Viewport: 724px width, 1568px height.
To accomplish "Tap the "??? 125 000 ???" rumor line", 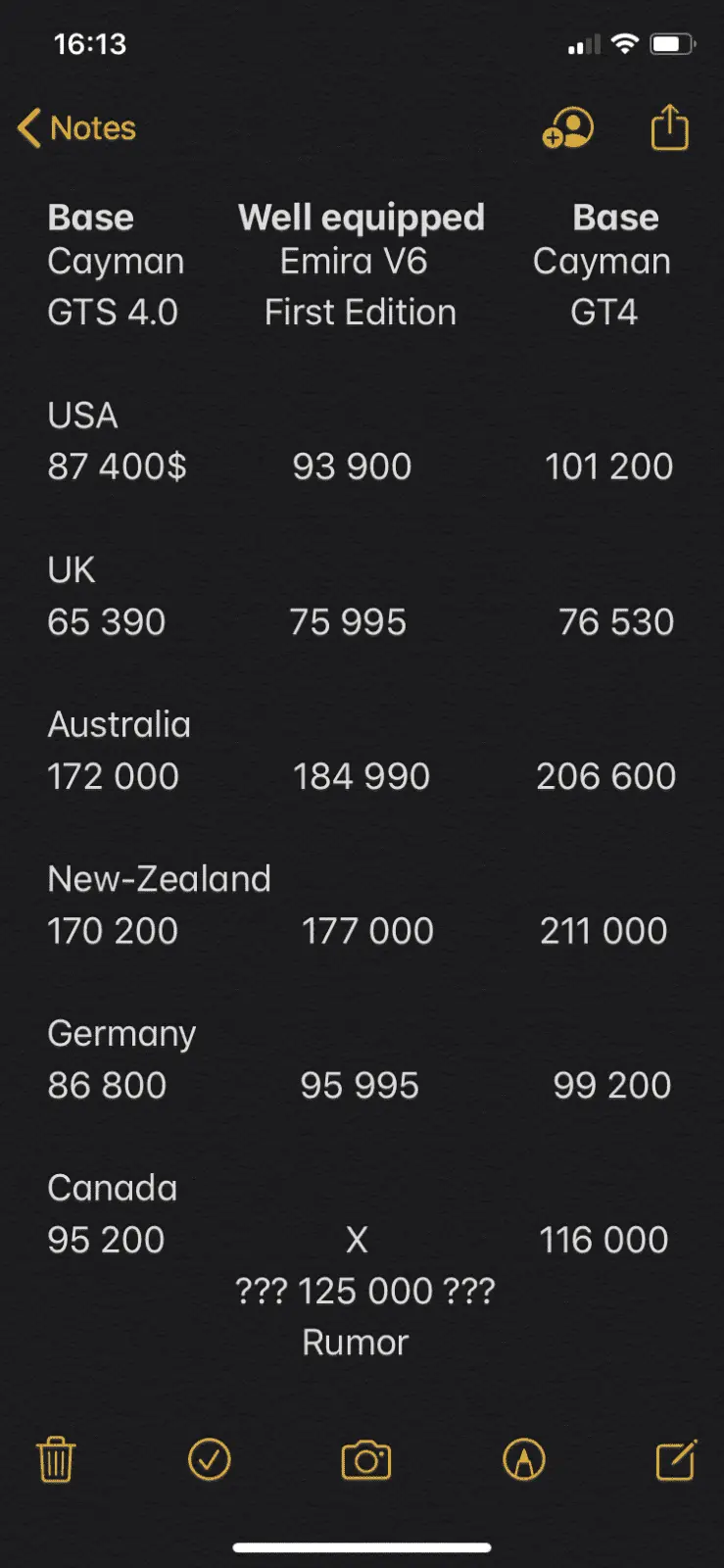I will click(364, 1292).
